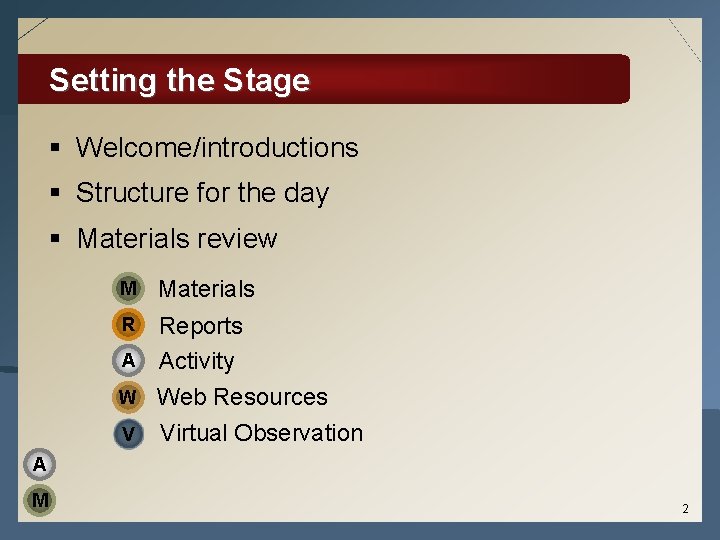This screenshot has width=720, height=540.
Task: Click the standalone M icon below the lone A icon
Action: 38,500
